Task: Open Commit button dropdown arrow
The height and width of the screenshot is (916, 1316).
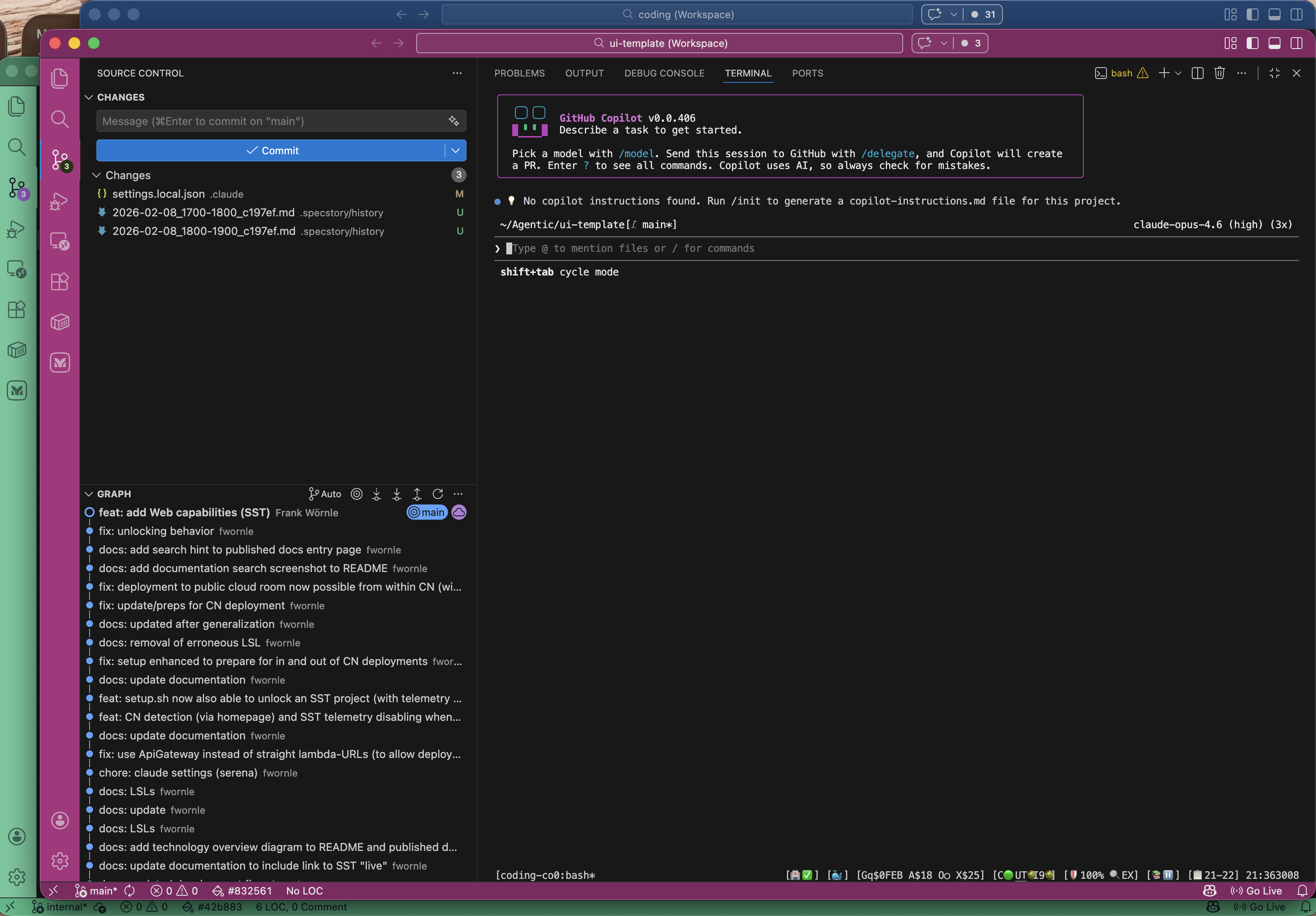Action: click(456, 150)
